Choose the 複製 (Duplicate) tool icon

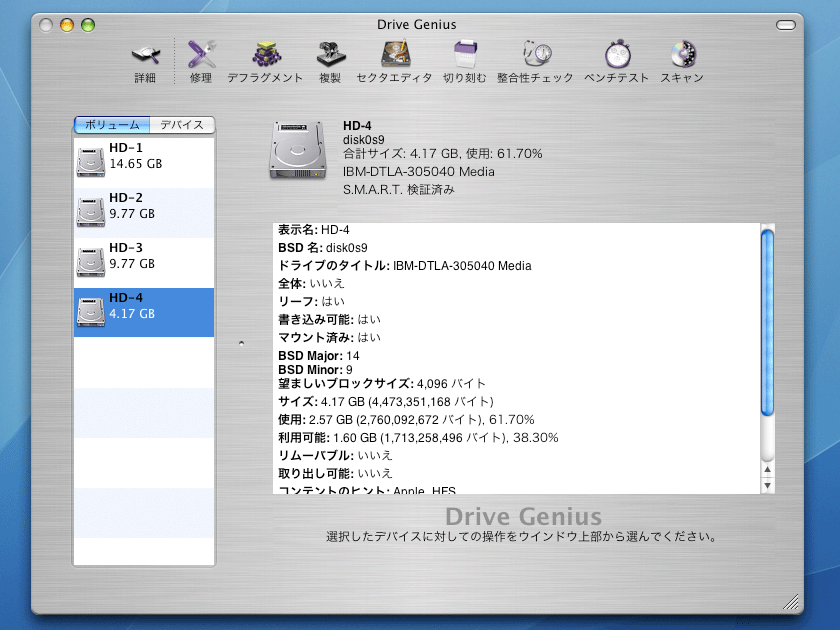point(331,54)
